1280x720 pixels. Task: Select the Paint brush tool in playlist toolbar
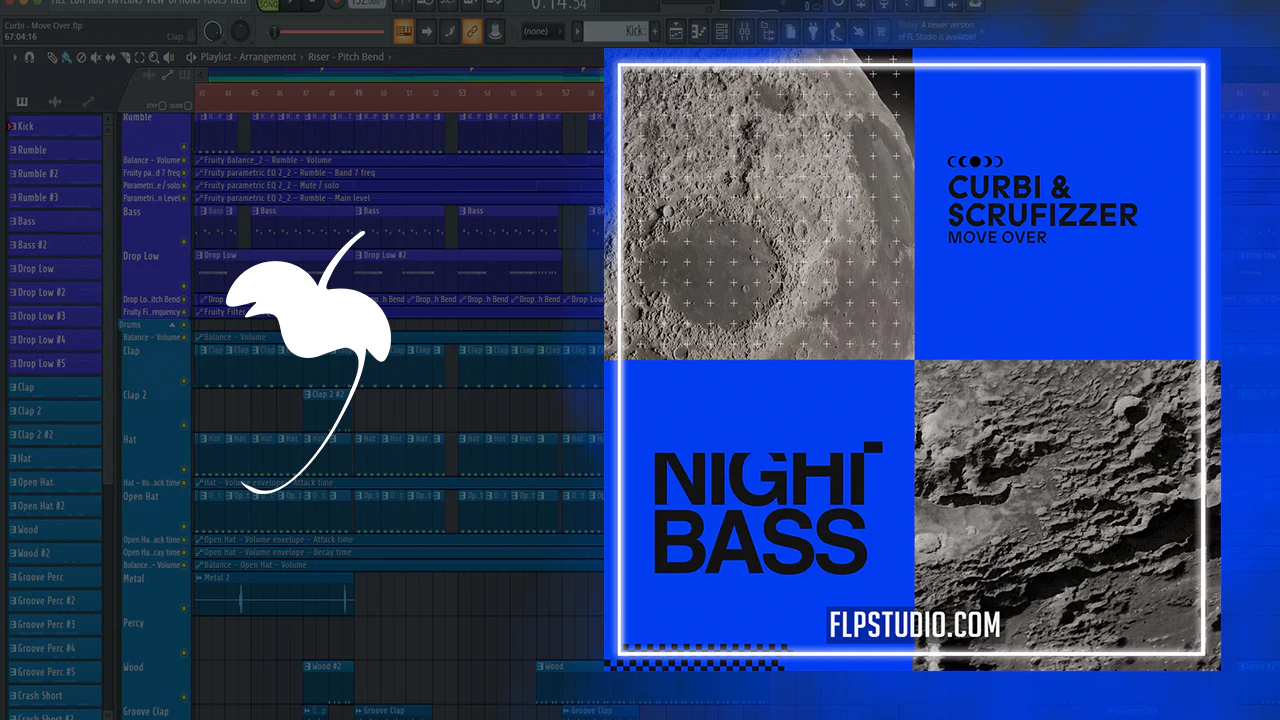coord(66,57)
